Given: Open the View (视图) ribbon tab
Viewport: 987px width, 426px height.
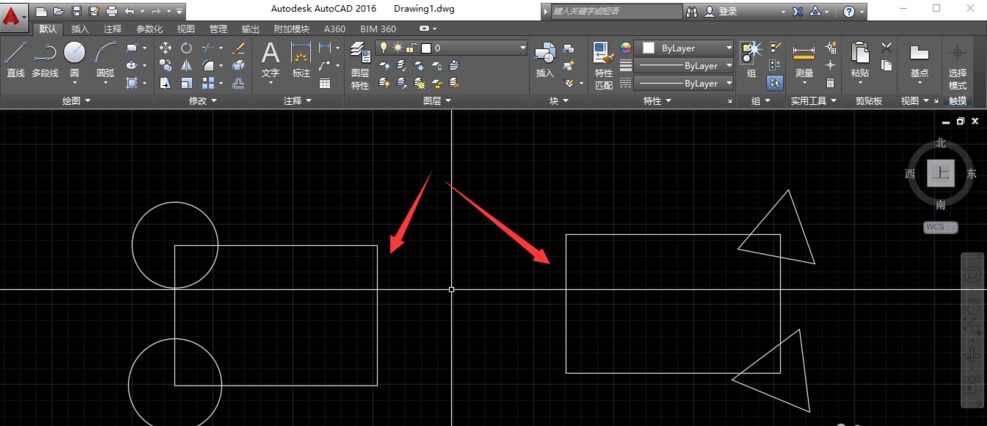Looking at the screenshot, I should (x=186, y=29).
